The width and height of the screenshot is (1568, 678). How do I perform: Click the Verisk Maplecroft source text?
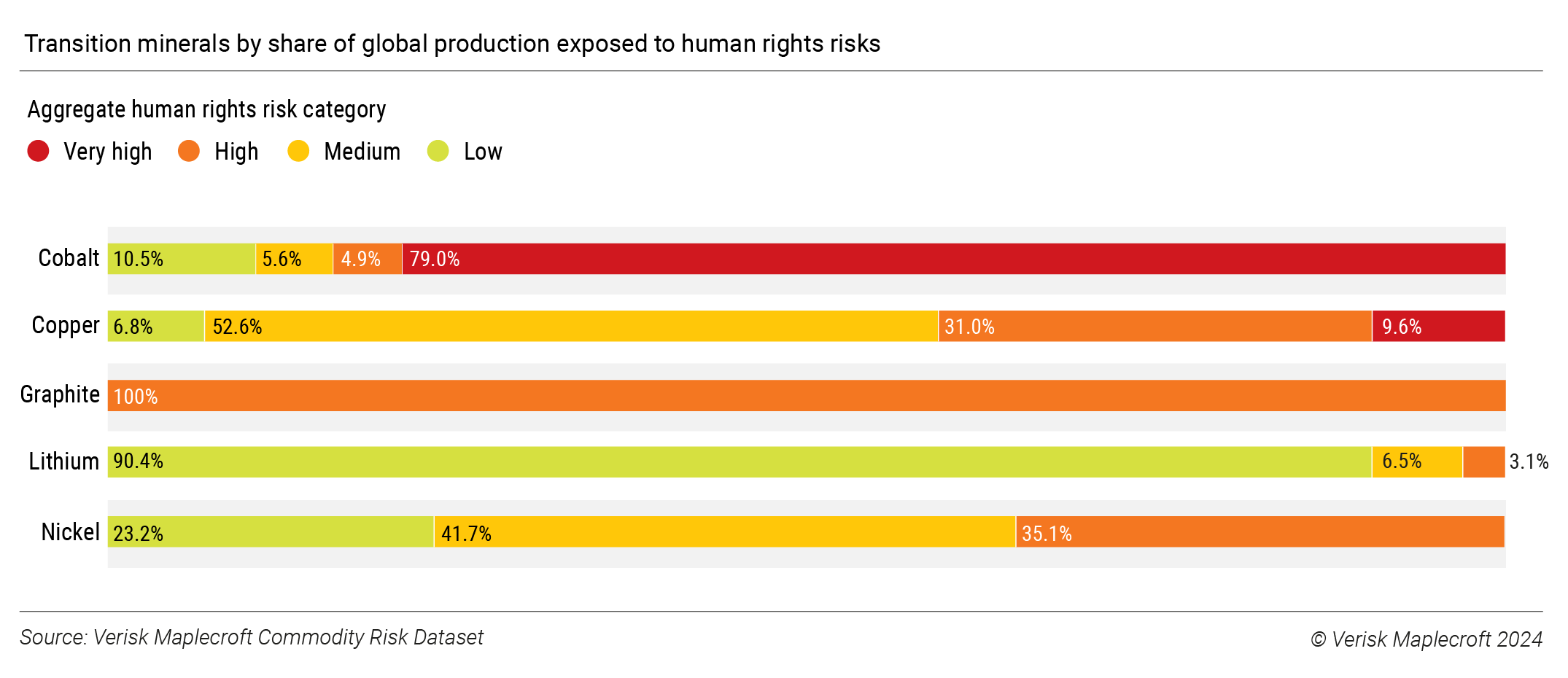252,638
